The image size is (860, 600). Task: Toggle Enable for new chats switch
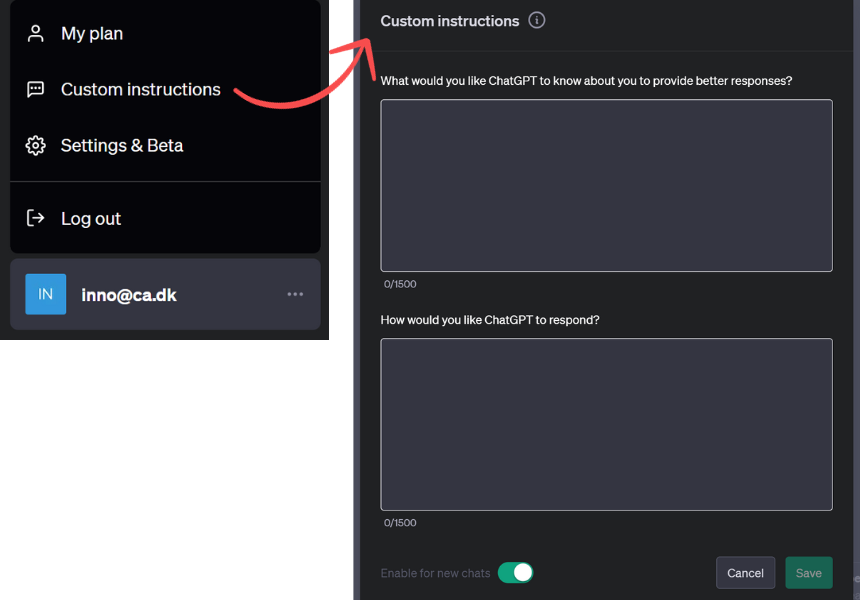point(516,573)
